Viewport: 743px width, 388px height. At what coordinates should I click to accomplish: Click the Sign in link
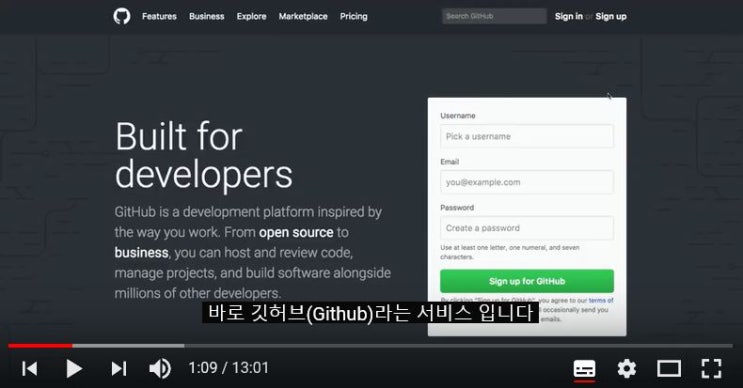569,16
